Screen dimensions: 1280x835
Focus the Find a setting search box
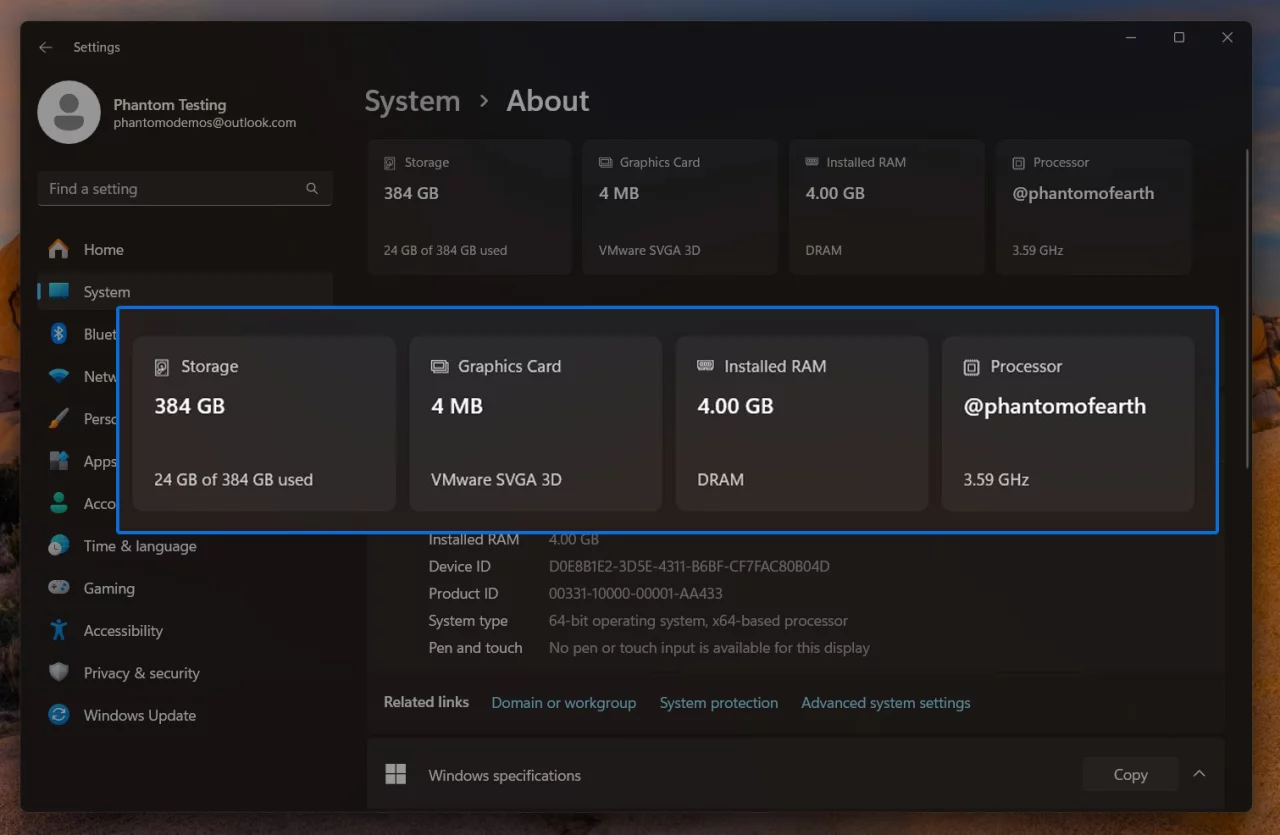[185, 189]
